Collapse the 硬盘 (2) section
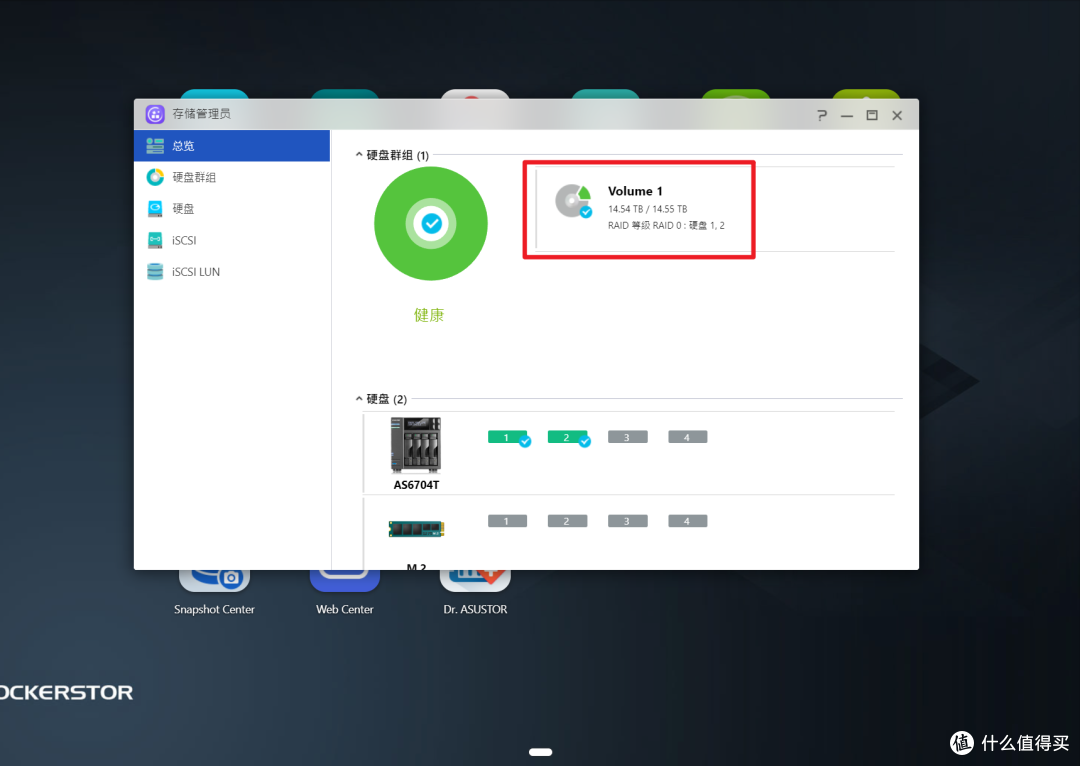This screenshot has height=766, width=1080. pos(360,399)
